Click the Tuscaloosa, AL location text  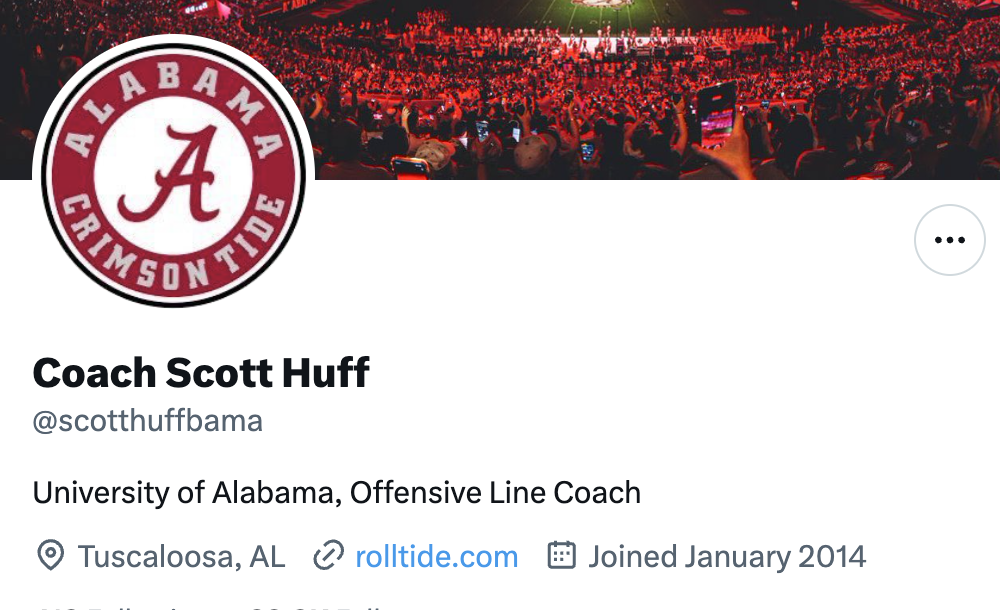pyautogui.click(x=181, y=556)
